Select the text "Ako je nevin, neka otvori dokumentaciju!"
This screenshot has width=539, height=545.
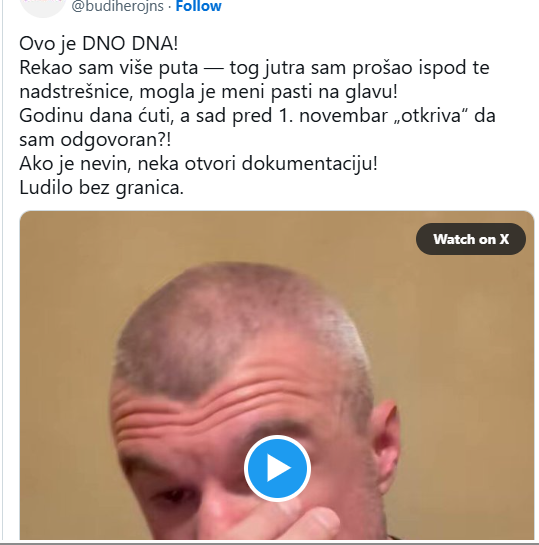[198, 164]
